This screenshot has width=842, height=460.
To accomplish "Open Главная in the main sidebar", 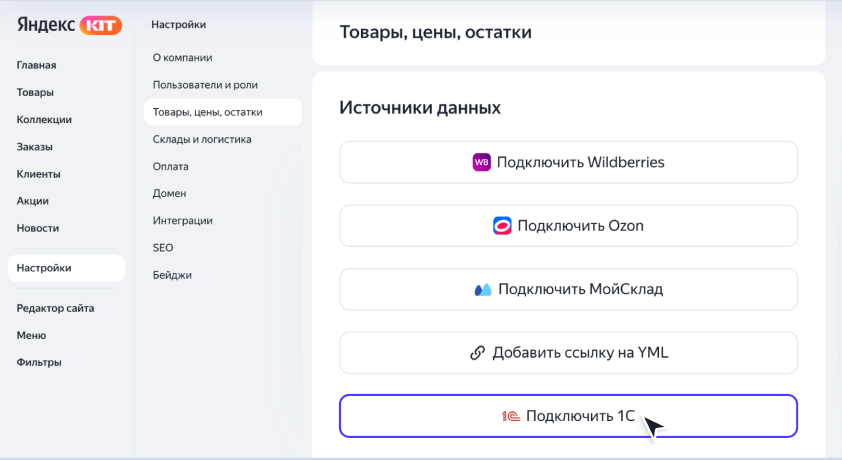I will tap(37, 65).
